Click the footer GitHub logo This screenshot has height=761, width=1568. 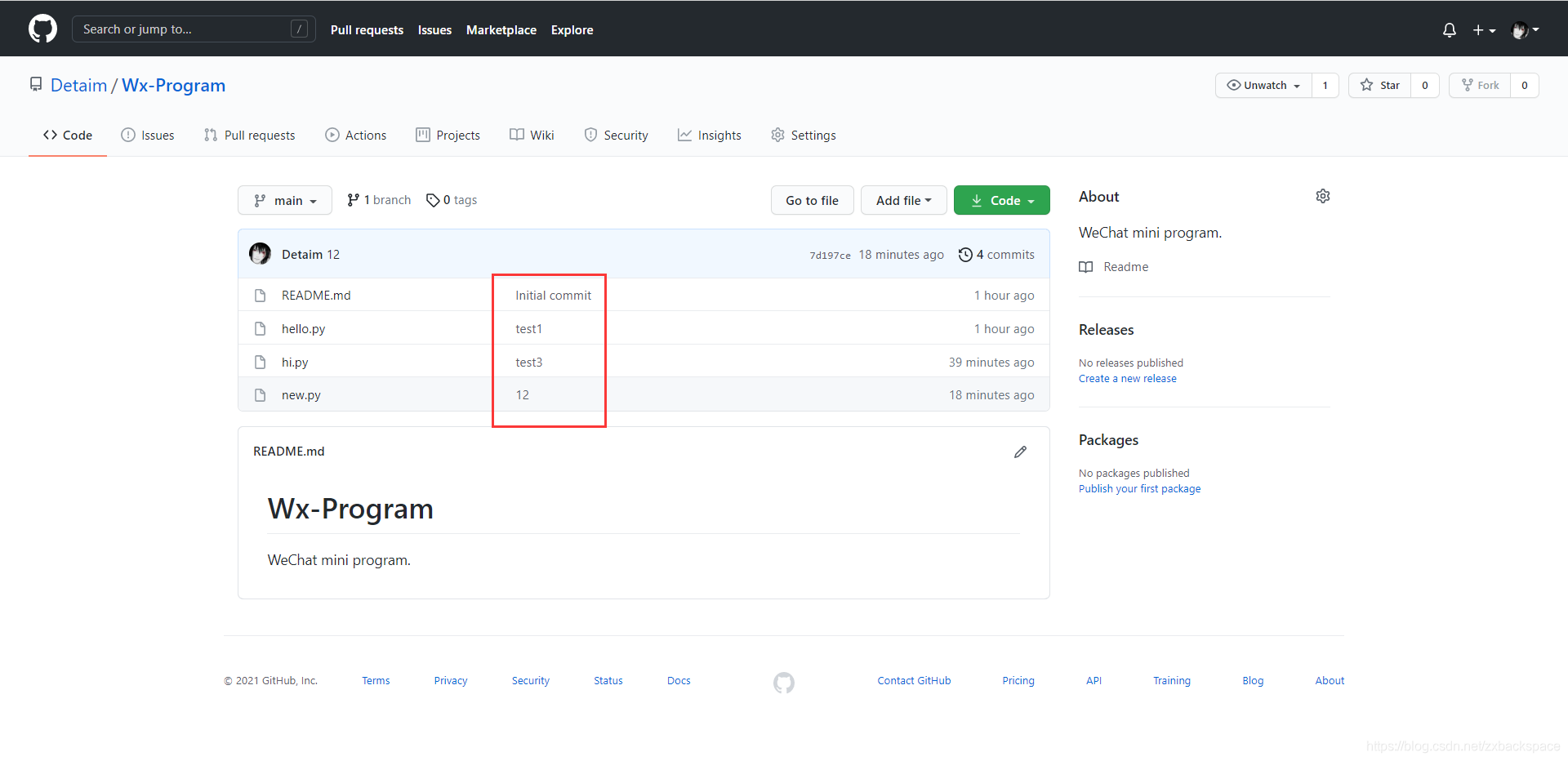coord(784,683)
